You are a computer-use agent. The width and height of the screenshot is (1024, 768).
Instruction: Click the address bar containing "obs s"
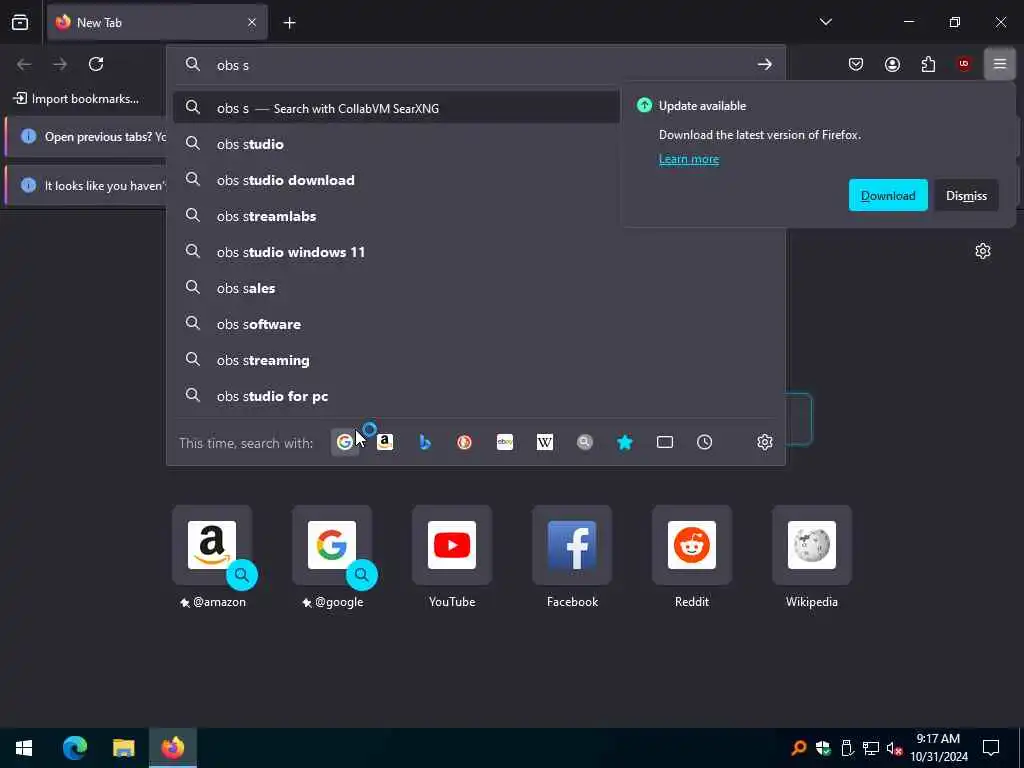[x=477, y=65]
